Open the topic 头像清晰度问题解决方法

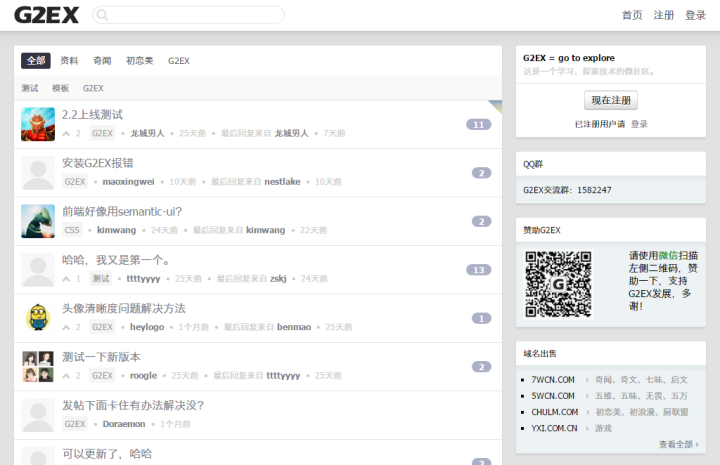pos(124,308)
